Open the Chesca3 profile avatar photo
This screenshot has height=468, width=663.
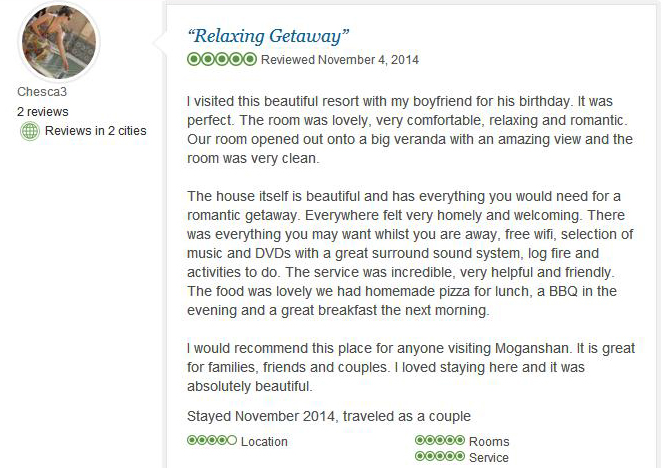59,41
